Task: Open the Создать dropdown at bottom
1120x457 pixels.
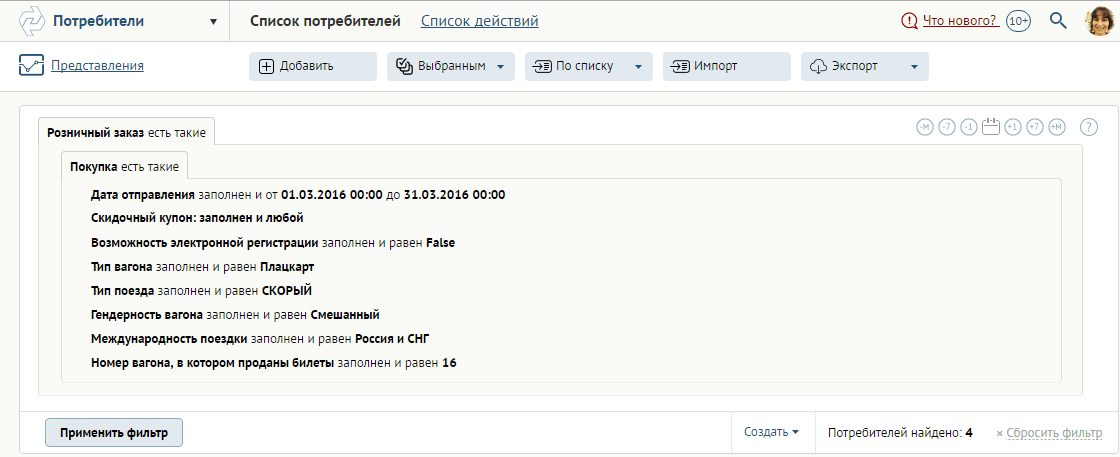Action: pos(771,432)
